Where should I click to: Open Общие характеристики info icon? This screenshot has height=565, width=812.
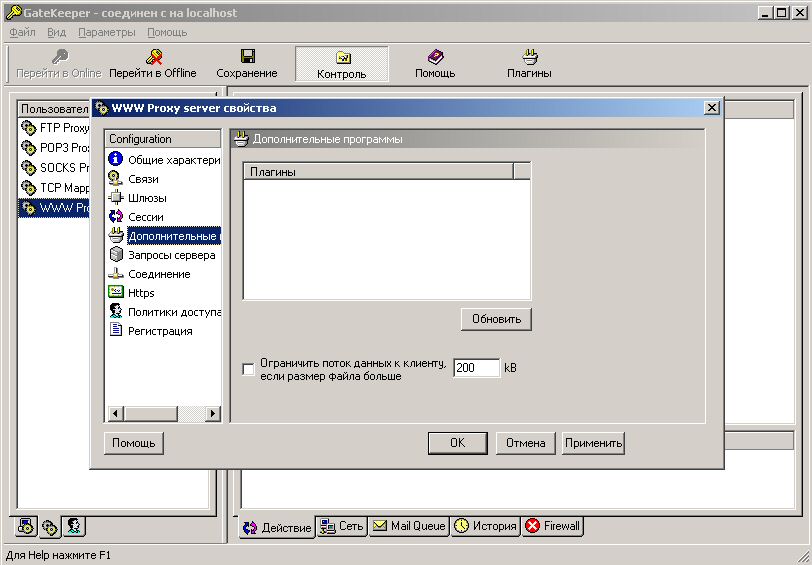(x=115, y=159)
